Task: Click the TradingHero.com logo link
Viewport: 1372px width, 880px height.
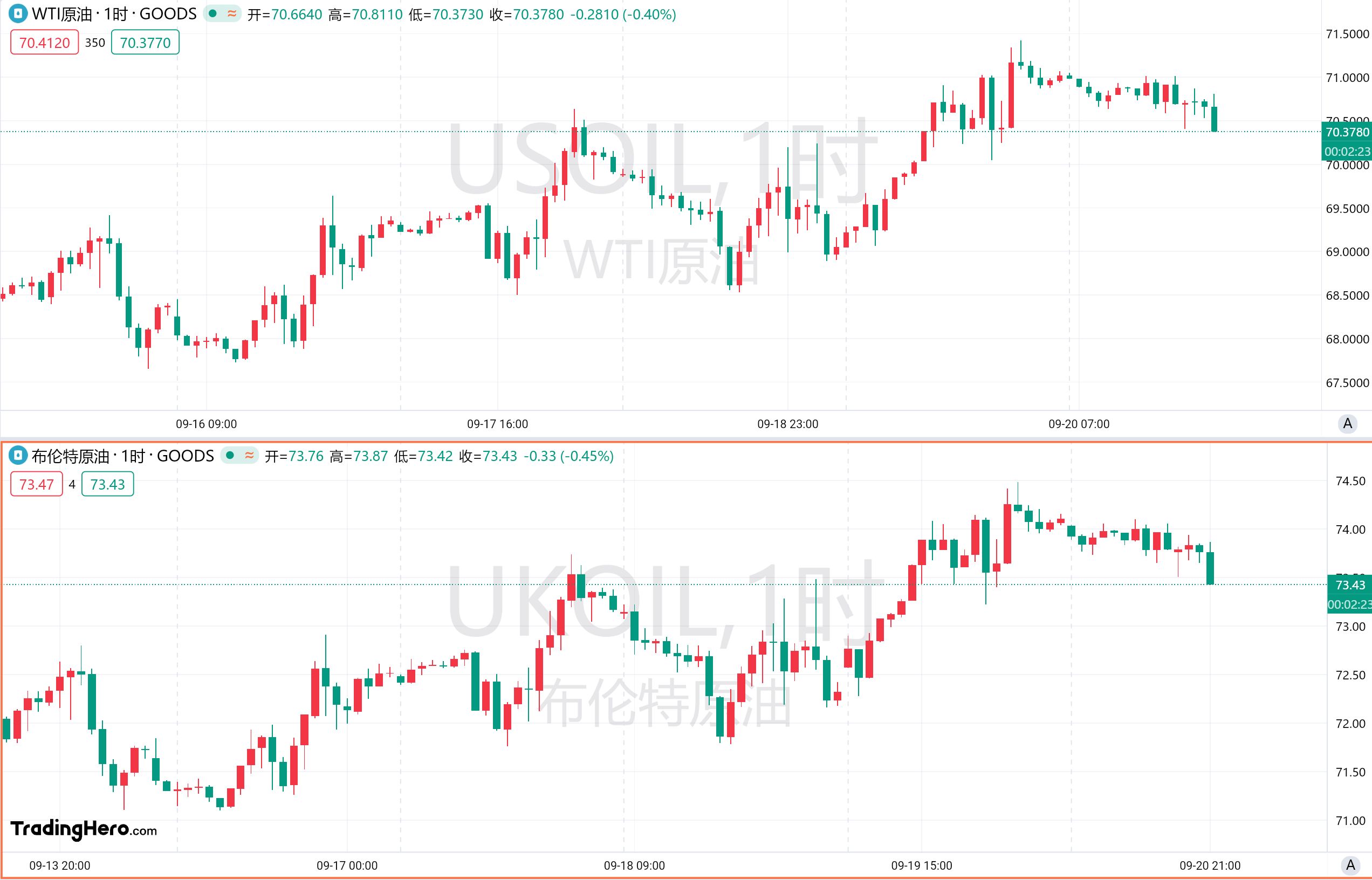Action: (x=84, y=829)
